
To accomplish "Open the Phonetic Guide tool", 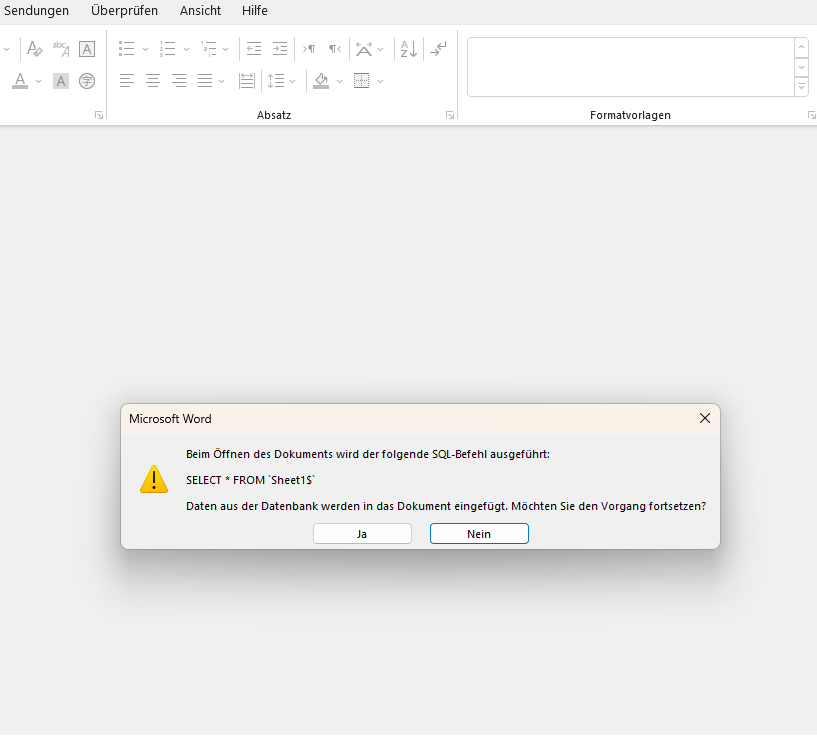I will click(x=61, y=49).
